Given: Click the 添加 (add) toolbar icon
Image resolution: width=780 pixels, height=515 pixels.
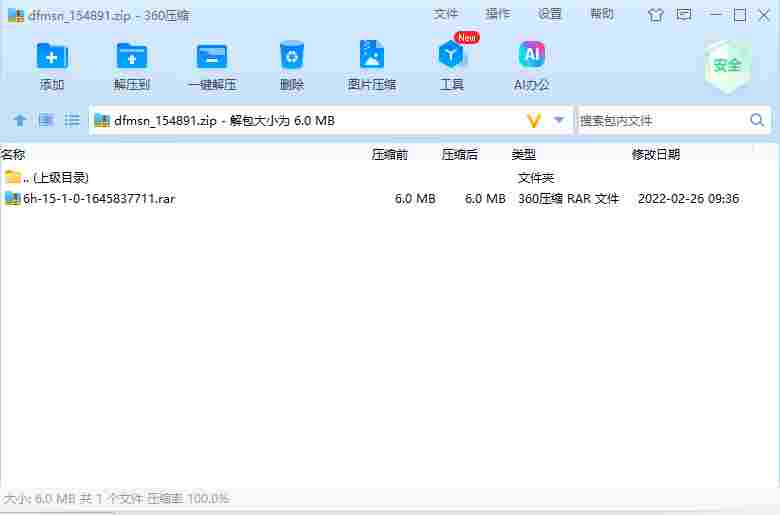Looking at the screenshot, I should 52,56.
